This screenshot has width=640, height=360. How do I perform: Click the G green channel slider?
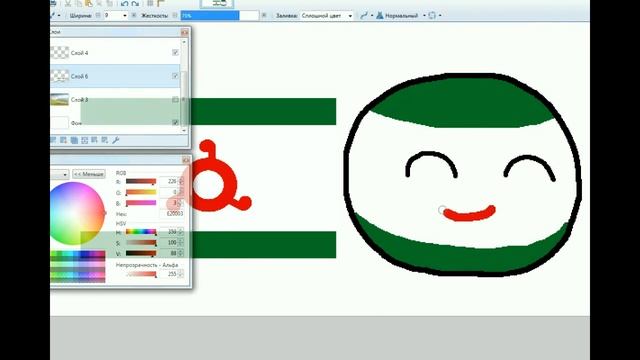coord(141,192)
